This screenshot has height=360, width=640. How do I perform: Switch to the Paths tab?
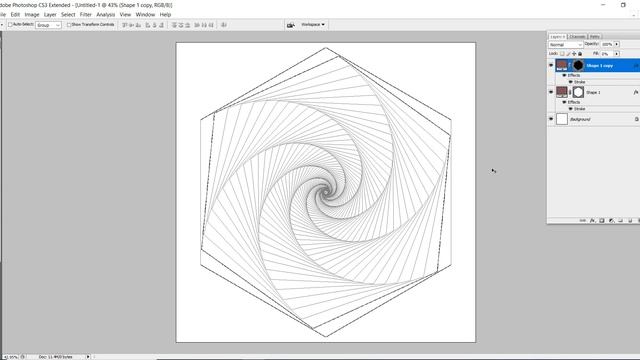point(595,37)
